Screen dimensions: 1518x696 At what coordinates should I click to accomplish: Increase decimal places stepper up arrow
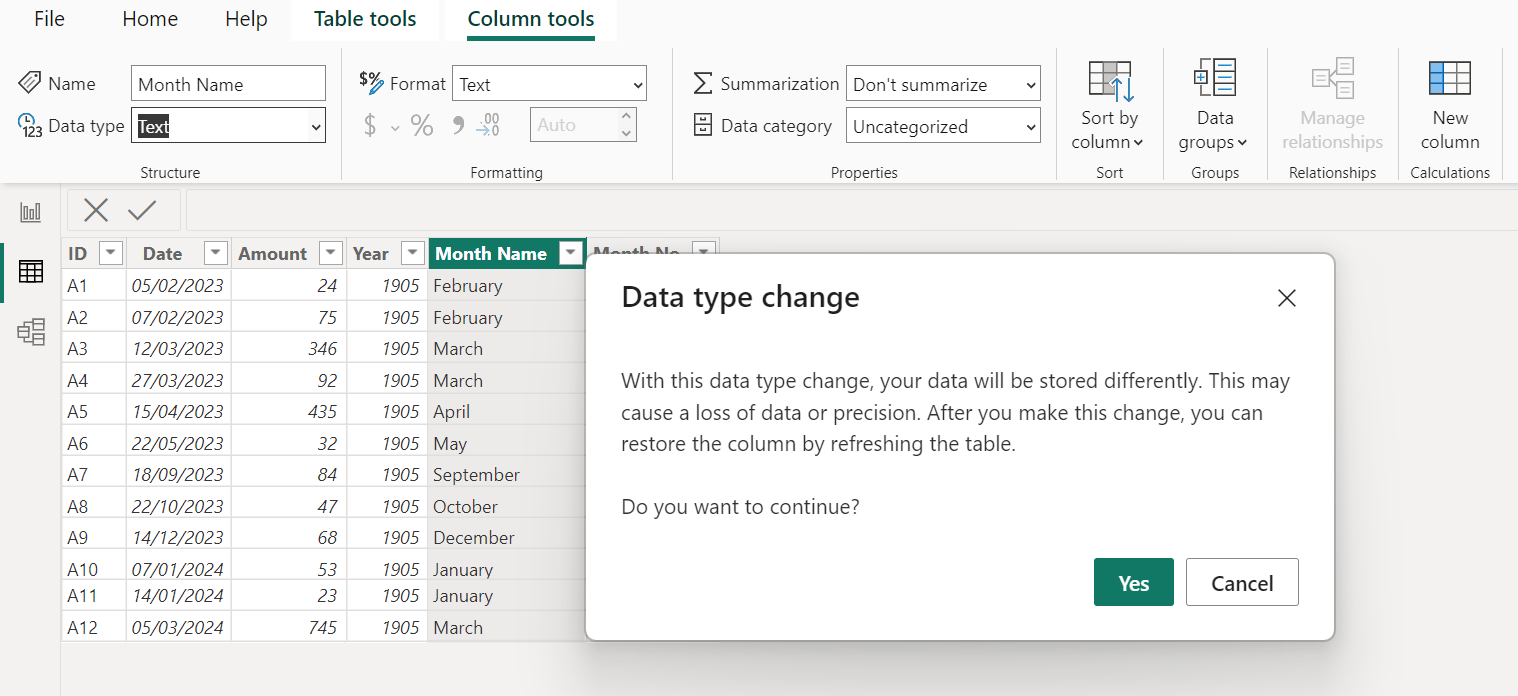click(627, 117)
